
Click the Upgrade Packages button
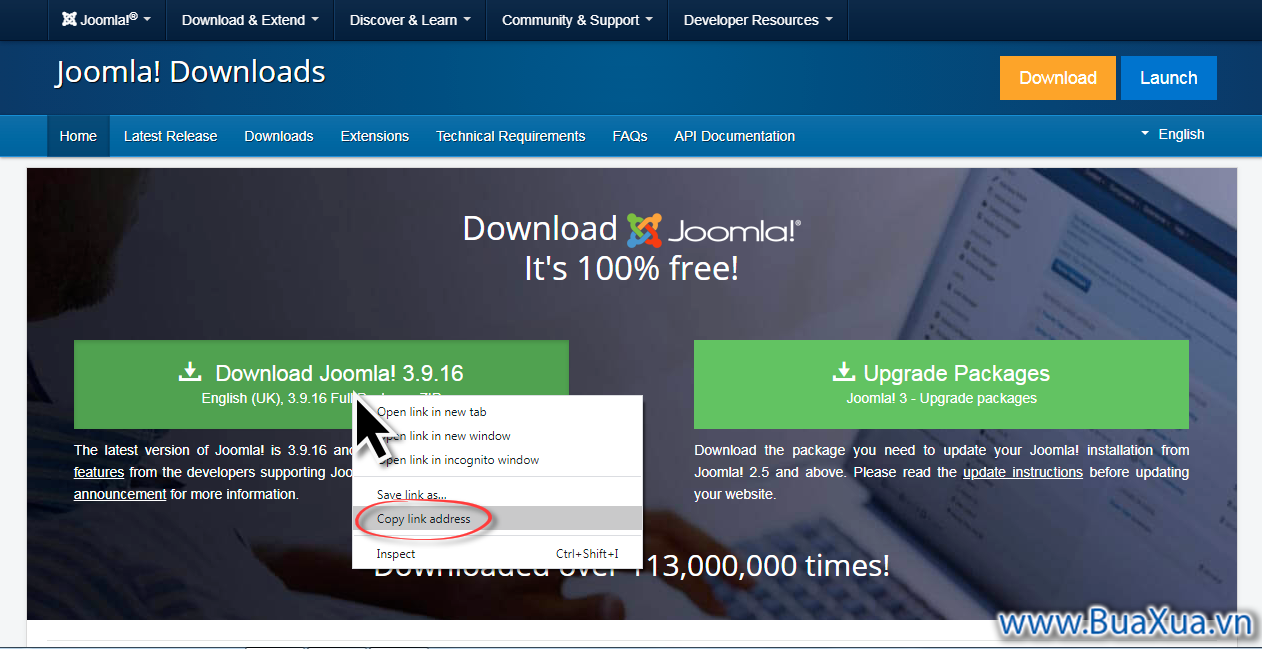[x=941, y=384]
